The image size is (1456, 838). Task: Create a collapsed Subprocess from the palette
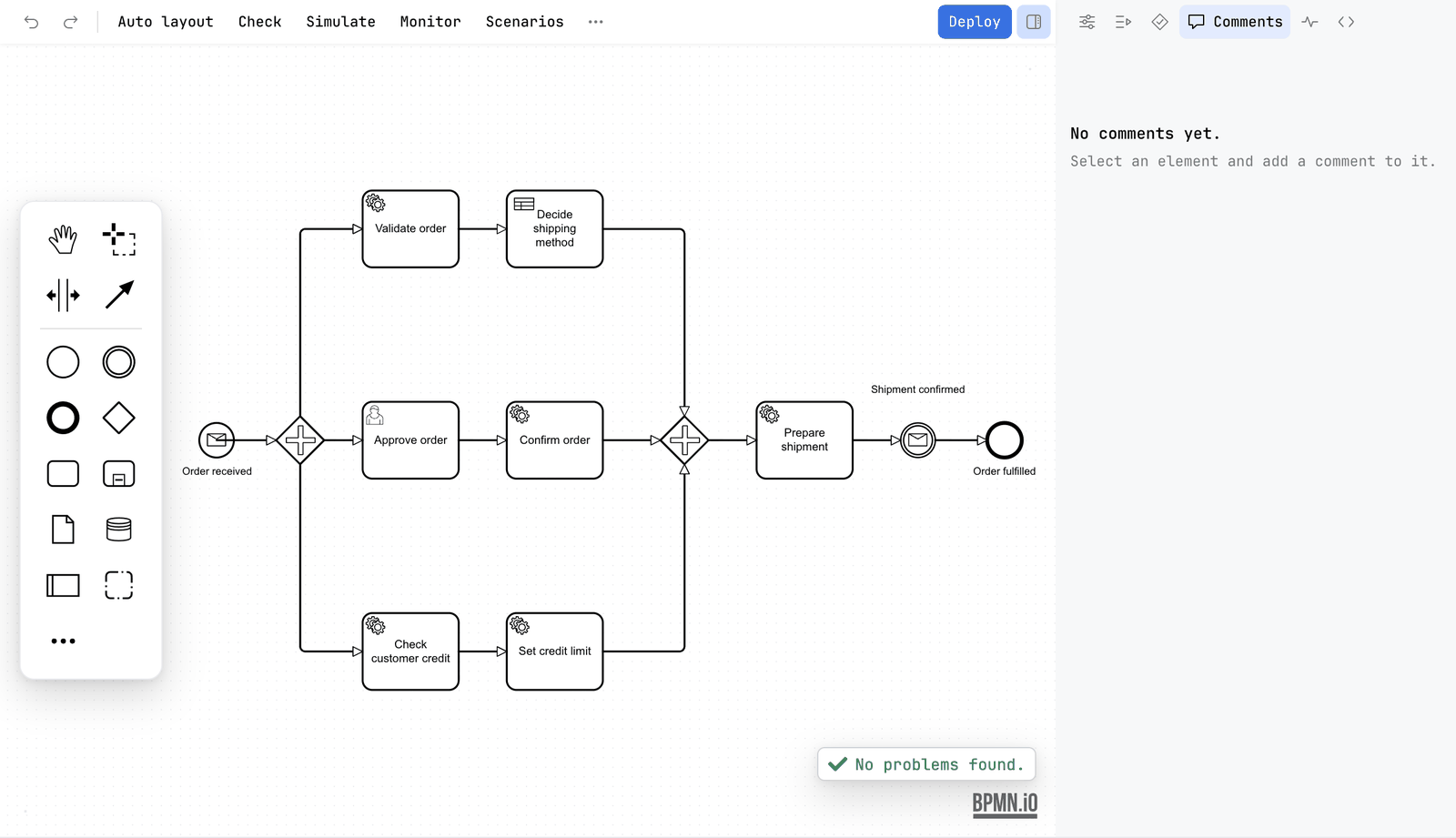119,474
